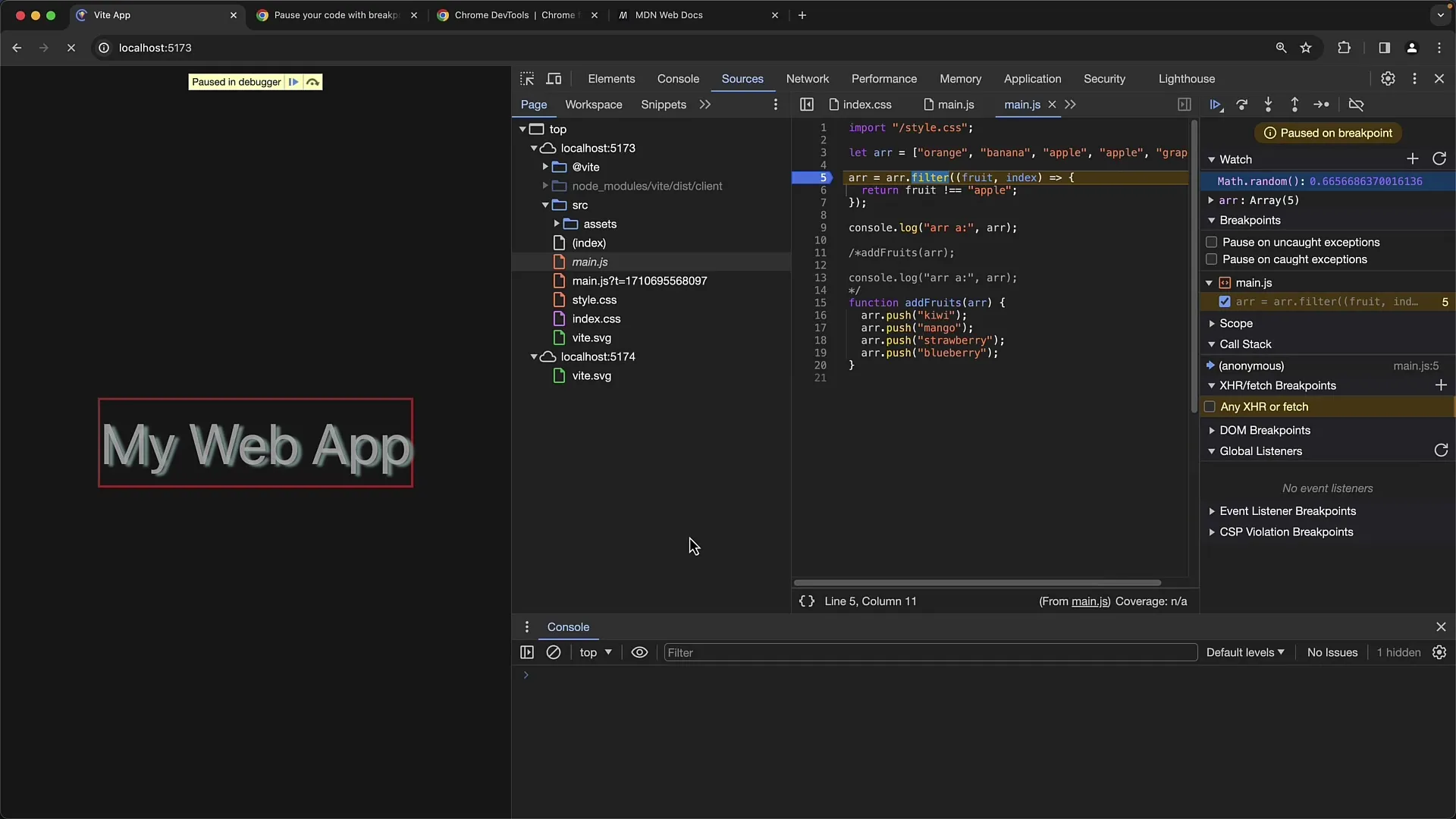Add a watch expression with plus icon
The width and height of the screenshot is (1456, 819).
(x=1412, y=158)
